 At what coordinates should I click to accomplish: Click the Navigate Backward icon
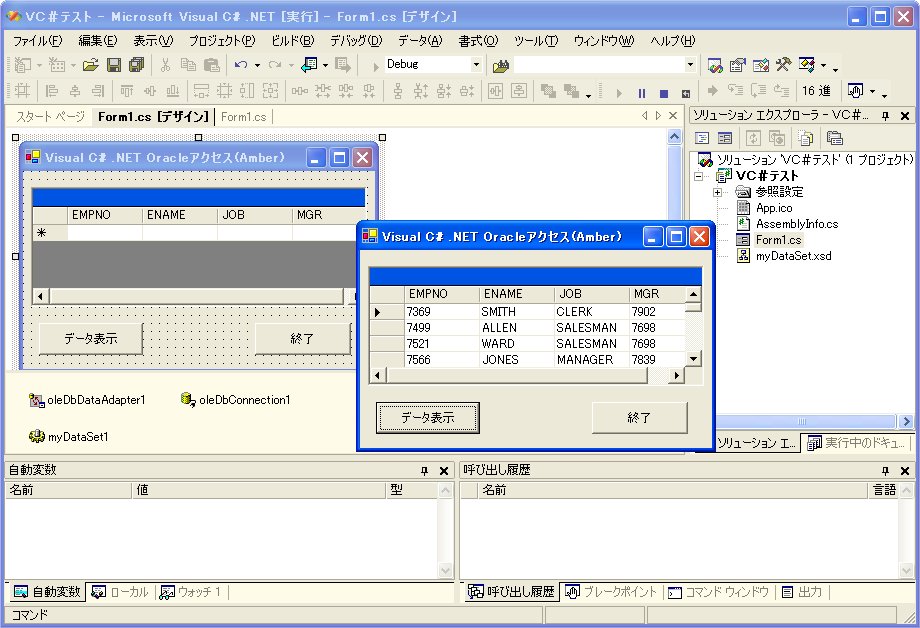coord(309,65)
